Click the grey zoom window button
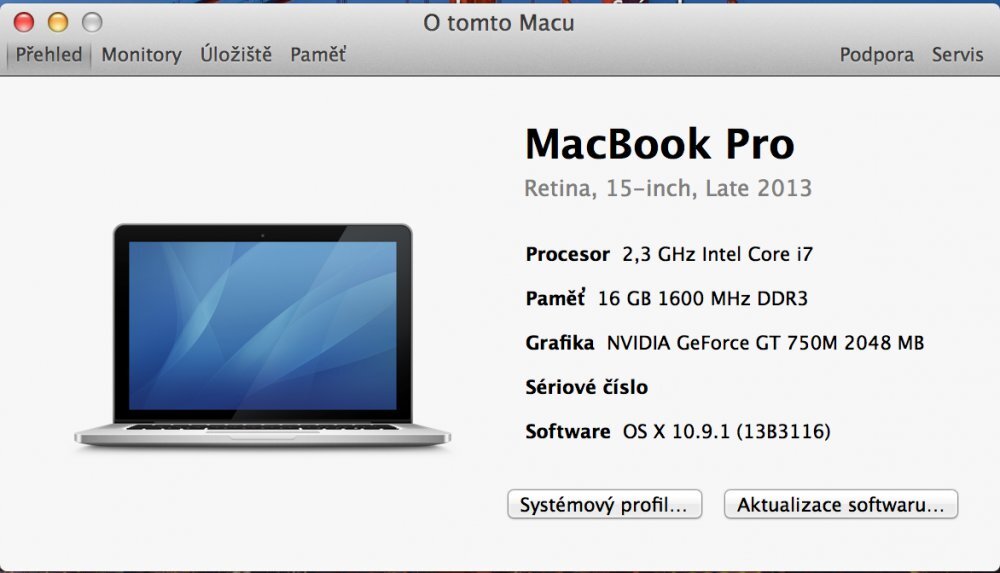 click(92, 22)
